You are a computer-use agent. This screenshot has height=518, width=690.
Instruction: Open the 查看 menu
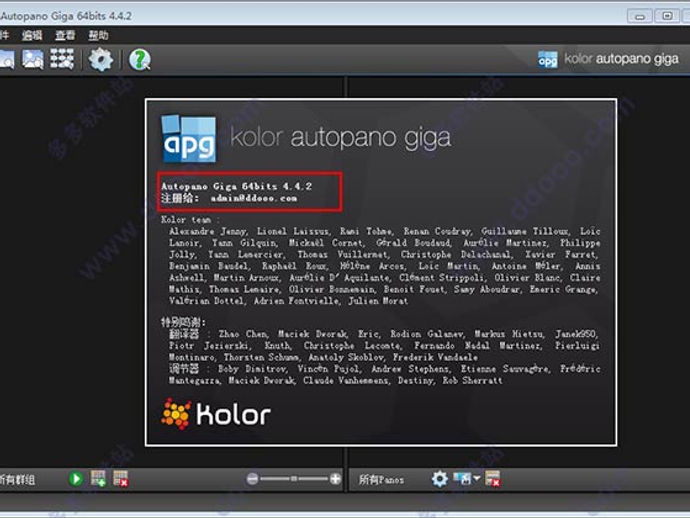(65, 35)
